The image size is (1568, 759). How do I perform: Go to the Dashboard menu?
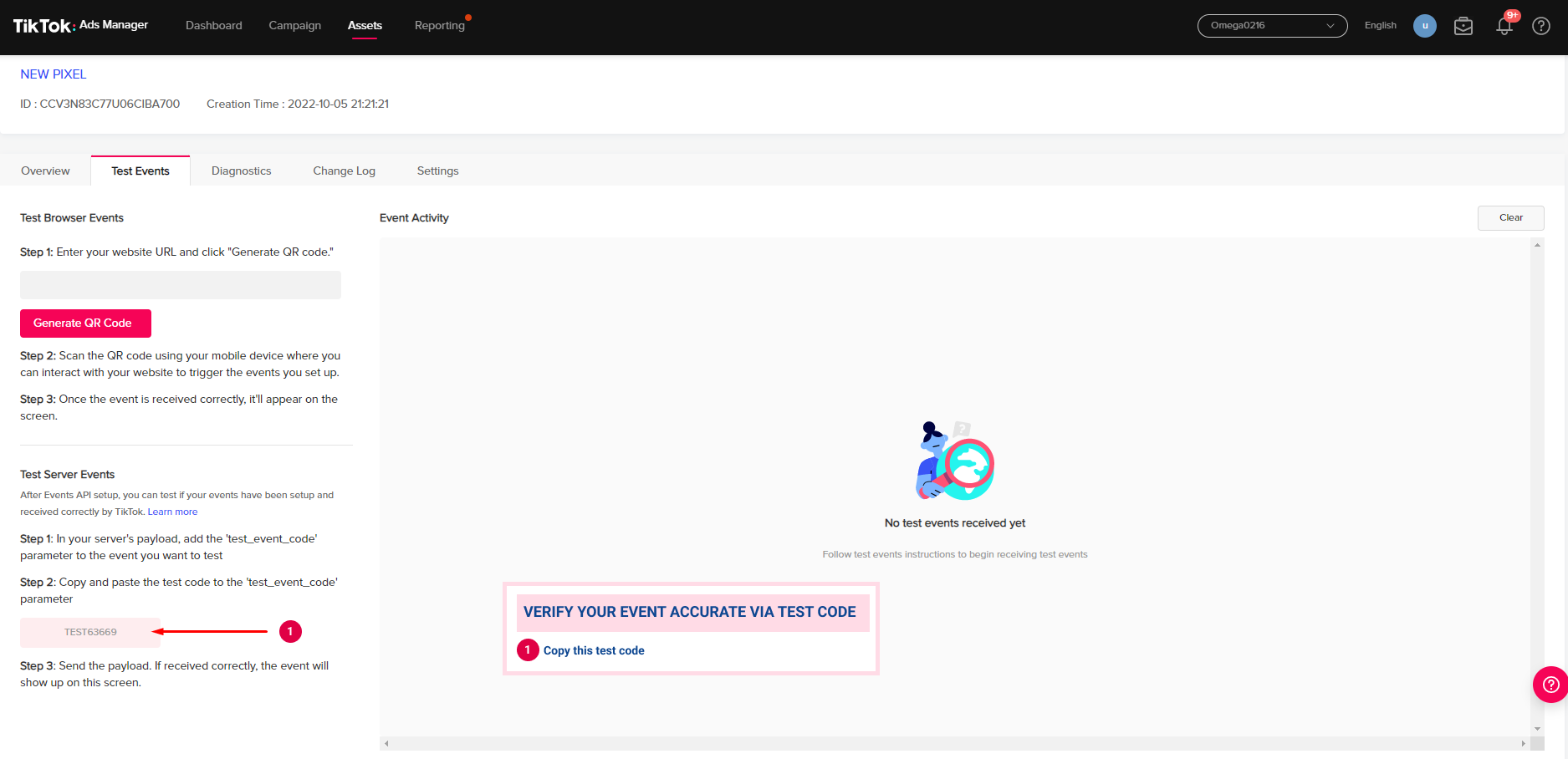click(214, 26)
